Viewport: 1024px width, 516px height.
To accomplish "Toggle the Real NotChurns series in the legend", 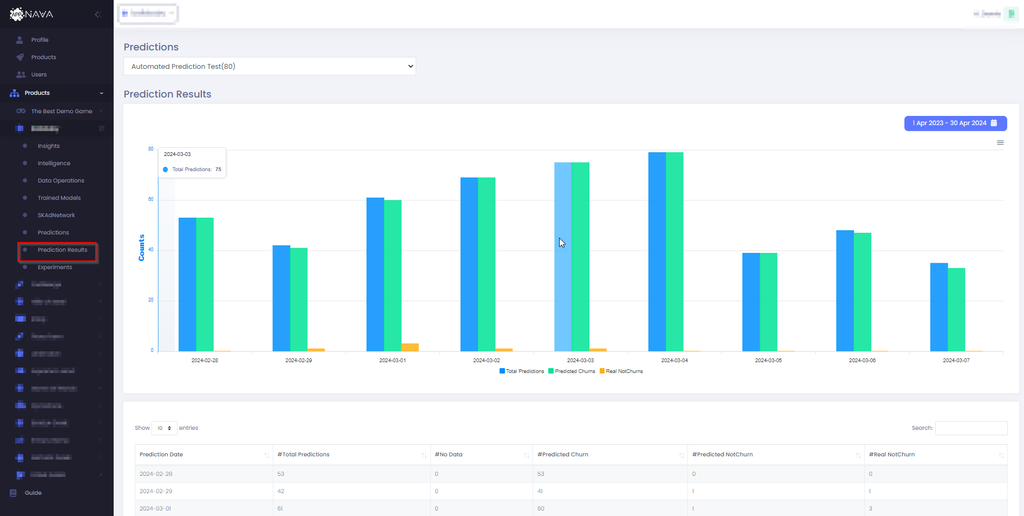I will point(621,371).
